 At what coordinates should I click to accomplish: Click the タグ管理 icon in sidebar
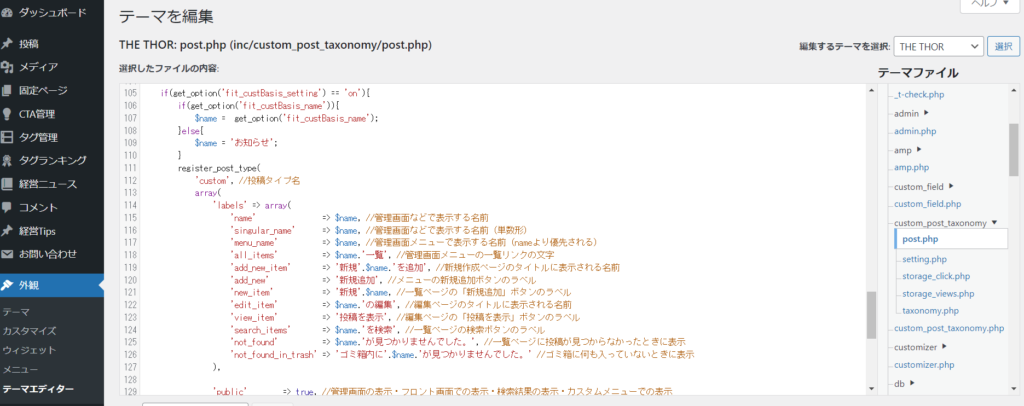[x=8, y=137]
